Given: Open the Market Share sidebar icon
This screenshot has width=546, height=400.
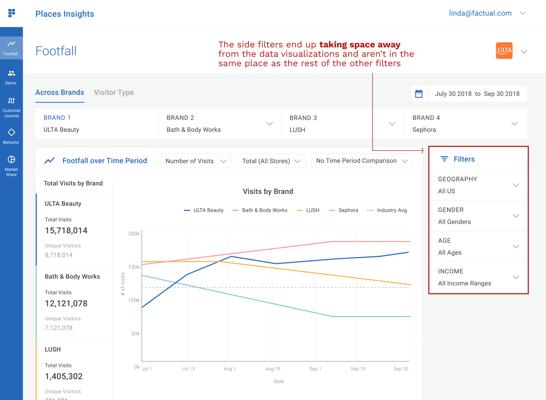Looking at the screenshot, I should 11,165.
